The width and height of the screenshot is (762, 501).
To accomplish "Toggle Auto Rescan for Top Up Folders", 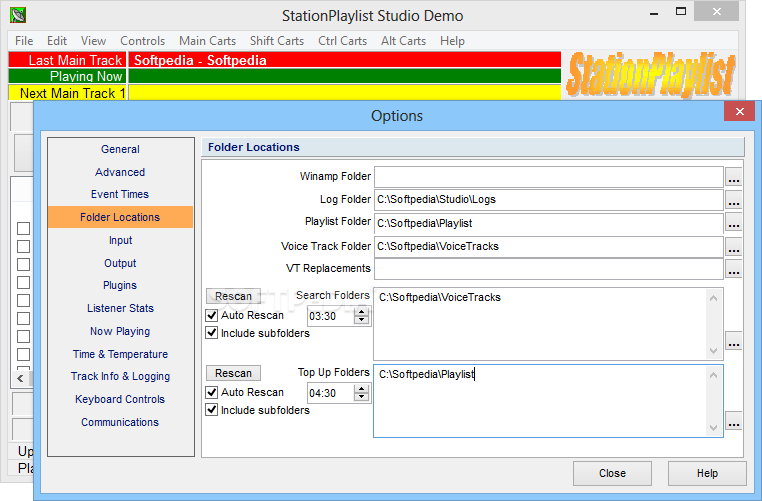I will point(211,392).
